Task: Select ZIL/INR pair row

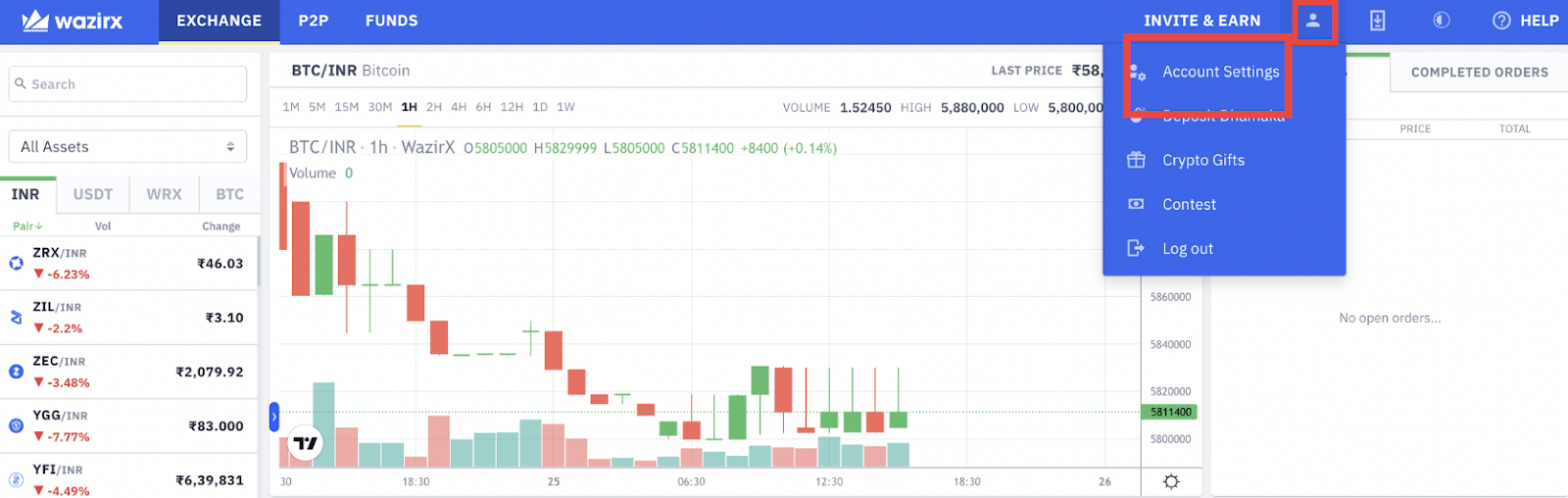Action: [128, 318]
